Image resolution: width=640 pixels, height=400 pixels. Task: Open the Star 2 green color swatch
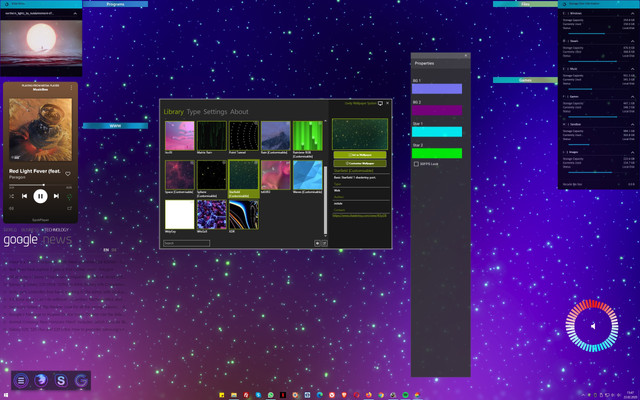click(x=437, y=153)
